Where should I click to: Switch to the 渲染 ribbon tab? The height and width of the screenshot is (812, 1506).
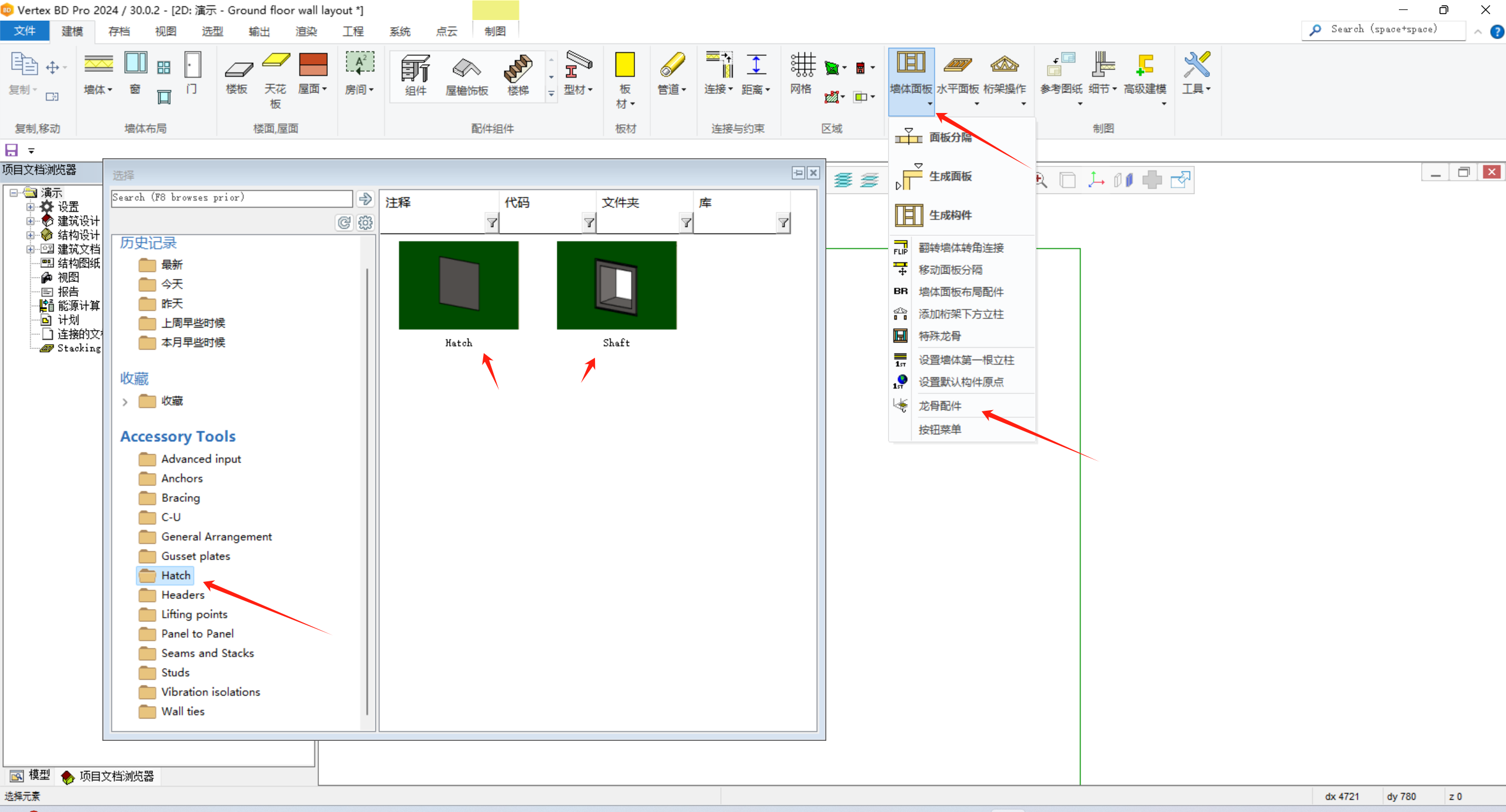point(306,31)
